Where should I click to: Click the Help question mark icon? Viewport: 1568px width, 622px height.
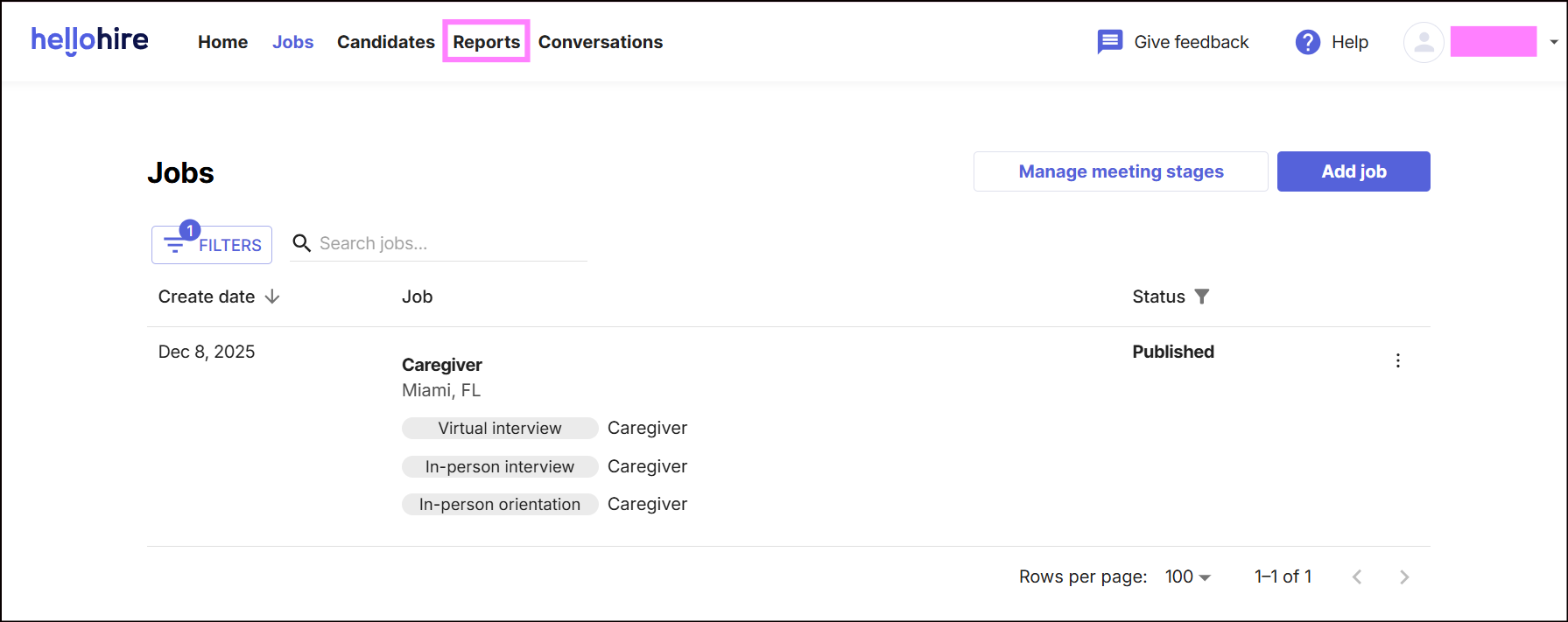point(1307,42)
